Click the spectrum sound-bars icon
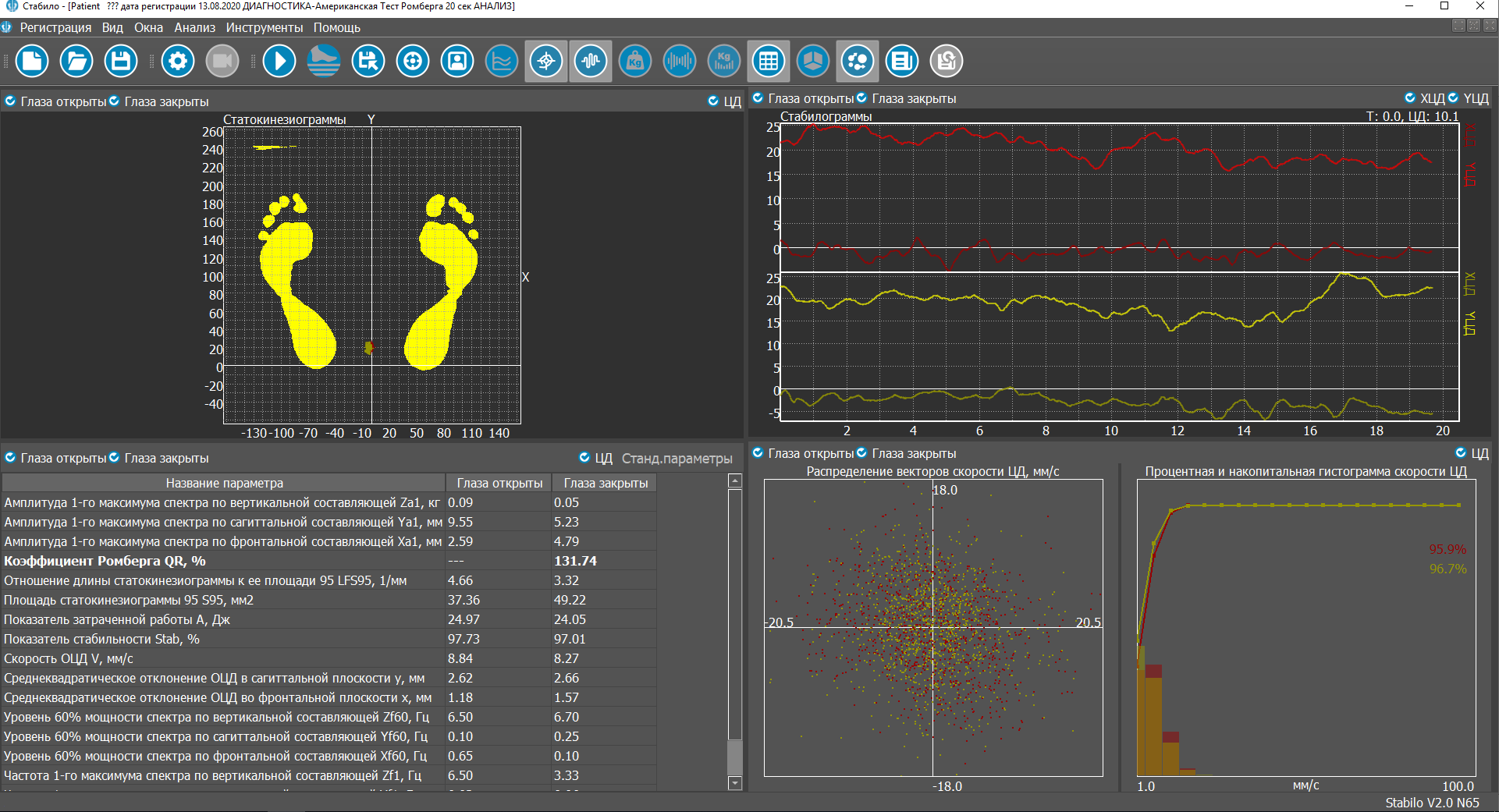The height and width of the screenshot is (812, 1499). coord(680,61)
